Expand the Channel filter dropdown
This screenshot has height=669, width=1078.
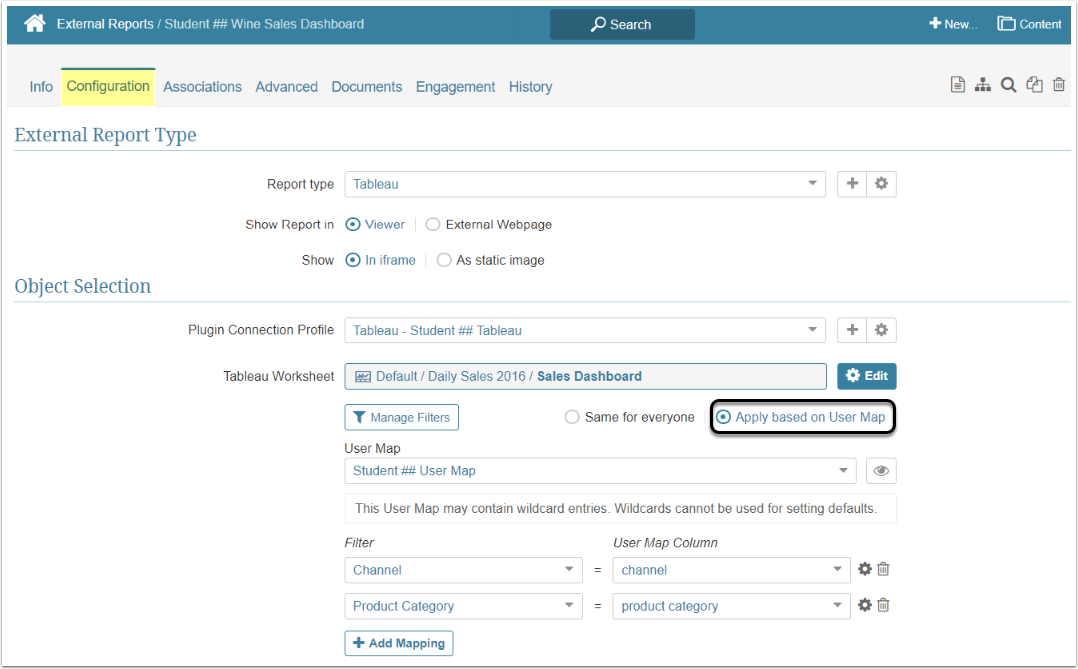pos(463,570)
